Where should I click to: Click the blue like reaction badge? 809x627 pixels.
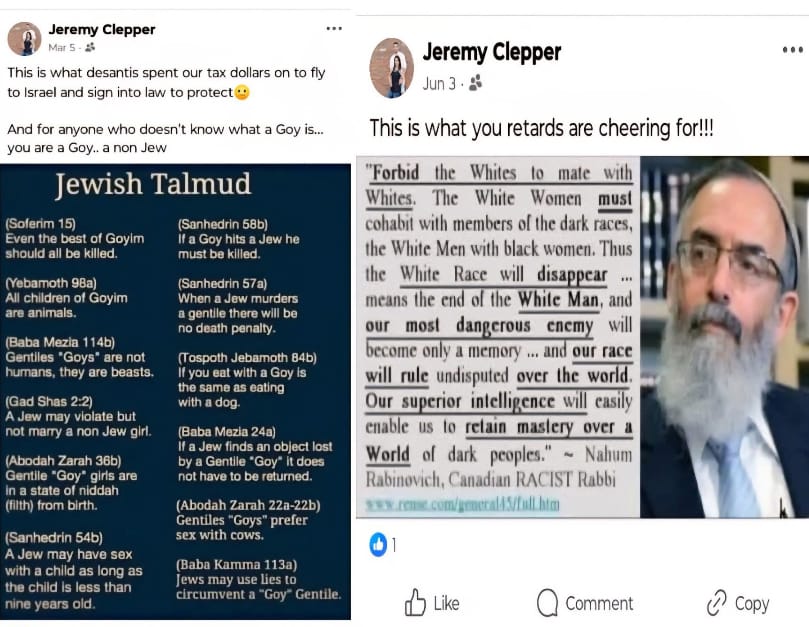coord(378,544)
